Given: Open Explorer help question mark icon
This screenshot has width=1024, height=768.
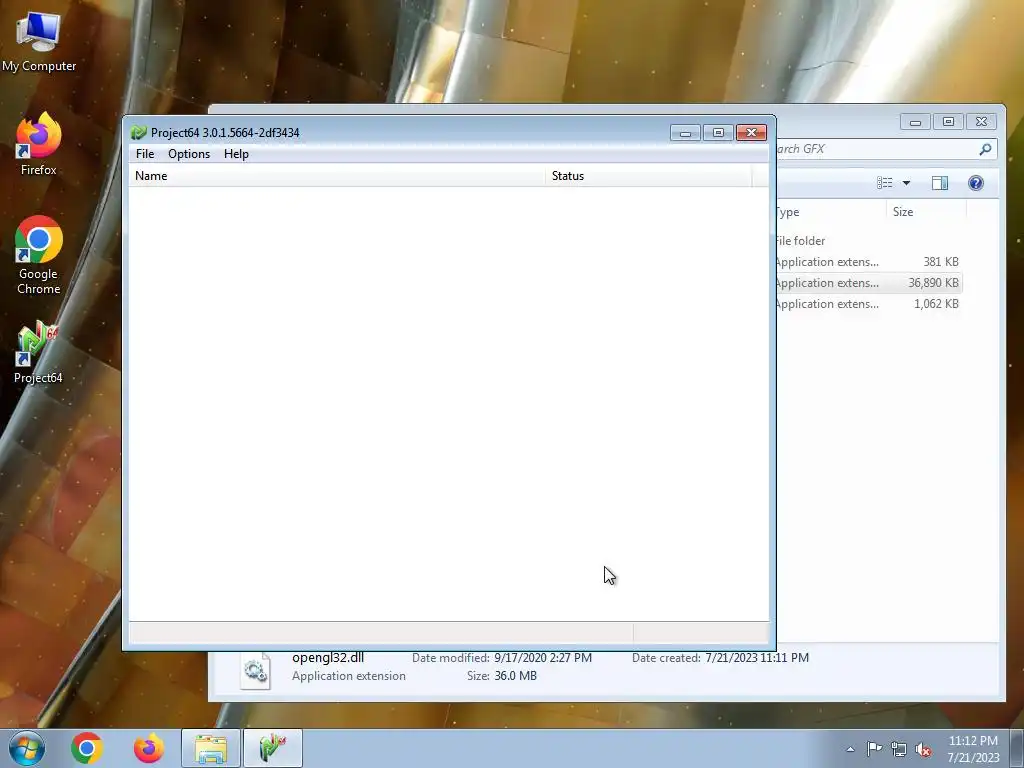Looking at the screenshot, I should [976, 183].
